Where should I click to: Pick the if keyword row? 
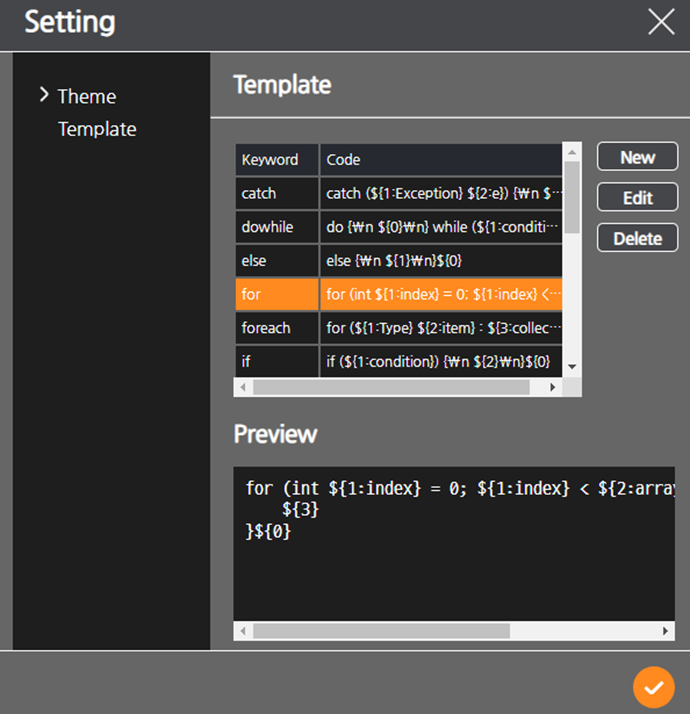click(x=277, y=361)
